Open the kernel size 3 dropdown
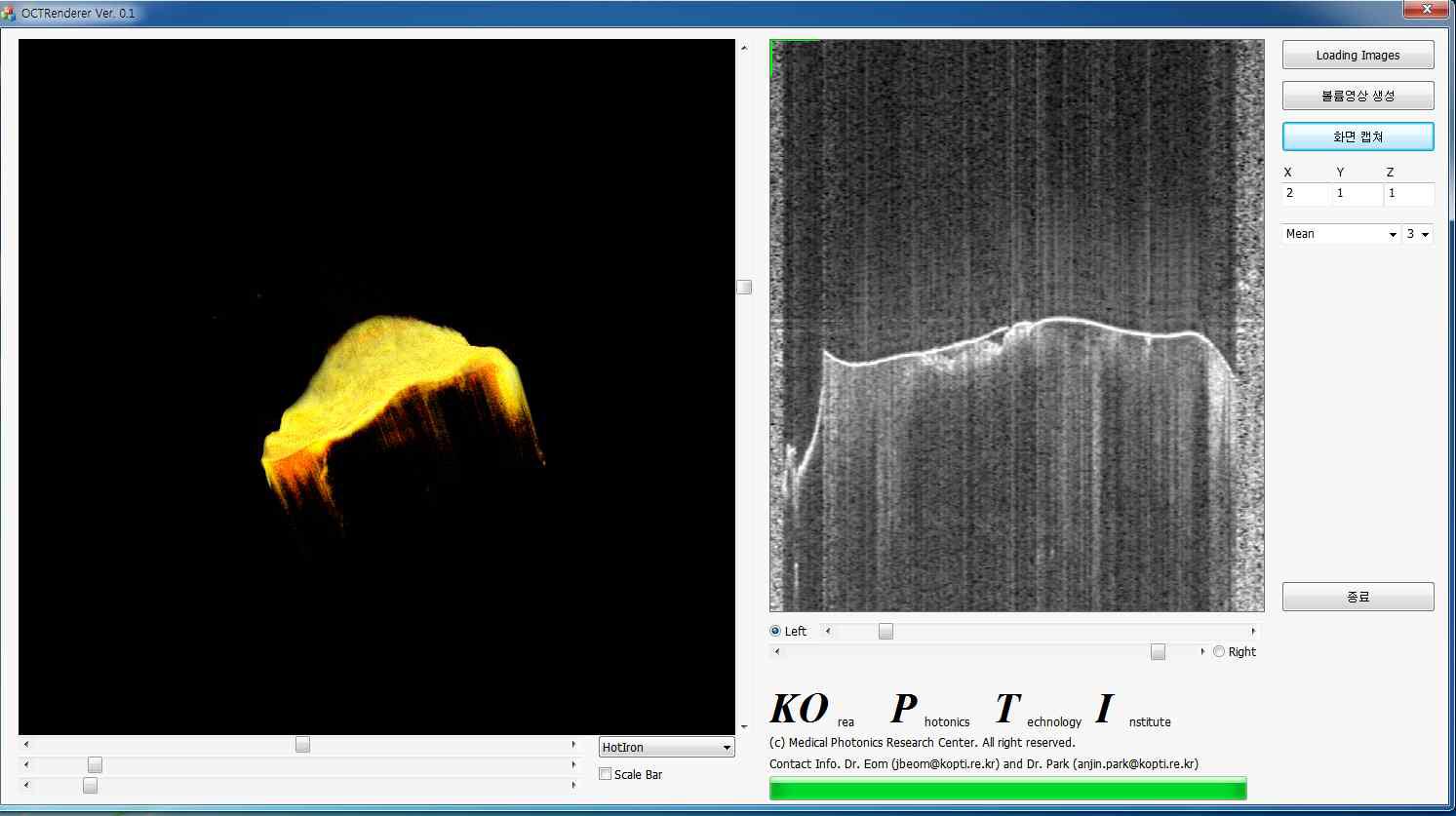The width and height of the screenshot is (1456, 816). tap(1418, 234)
